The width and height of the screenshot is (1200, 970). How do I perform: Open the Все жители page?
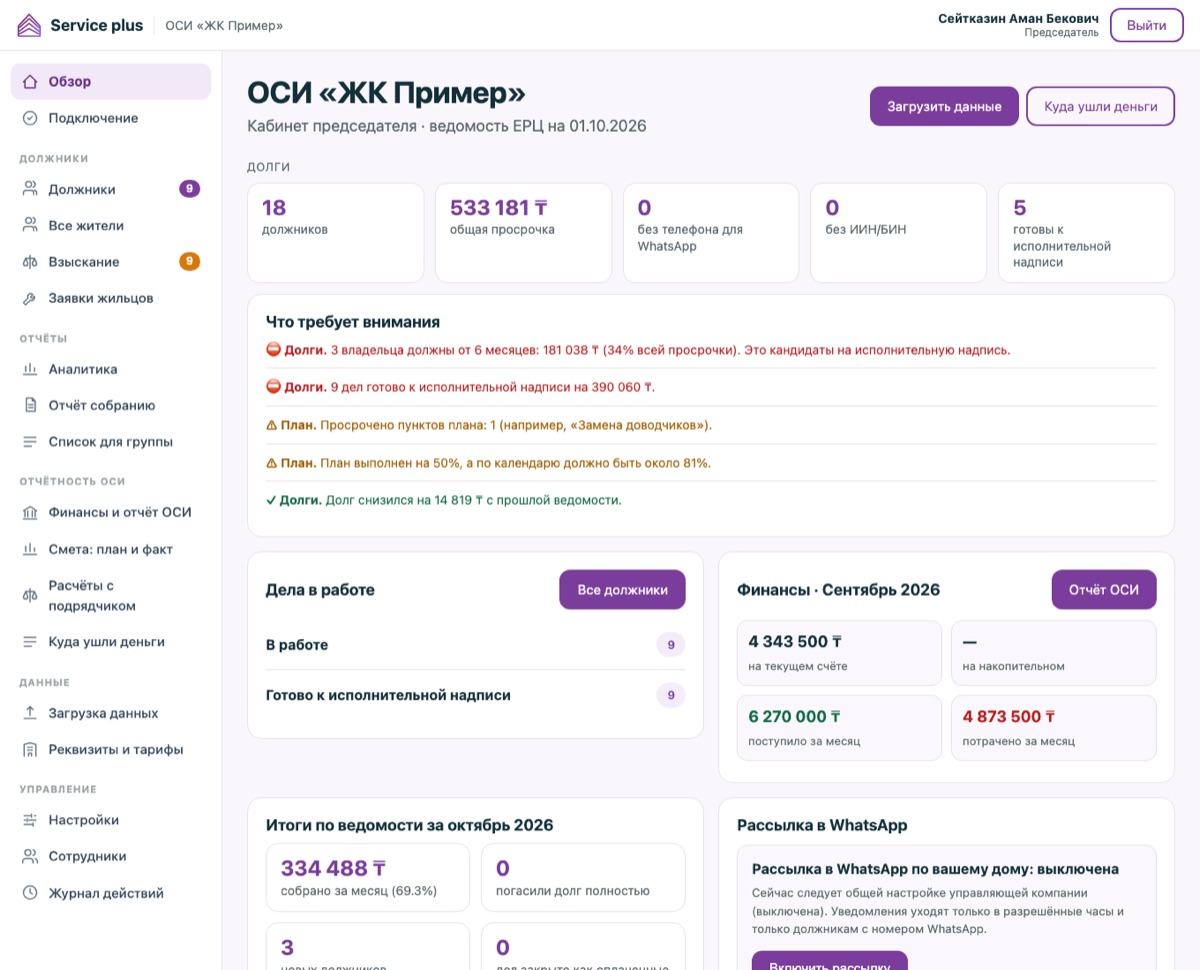click(111, 226)
